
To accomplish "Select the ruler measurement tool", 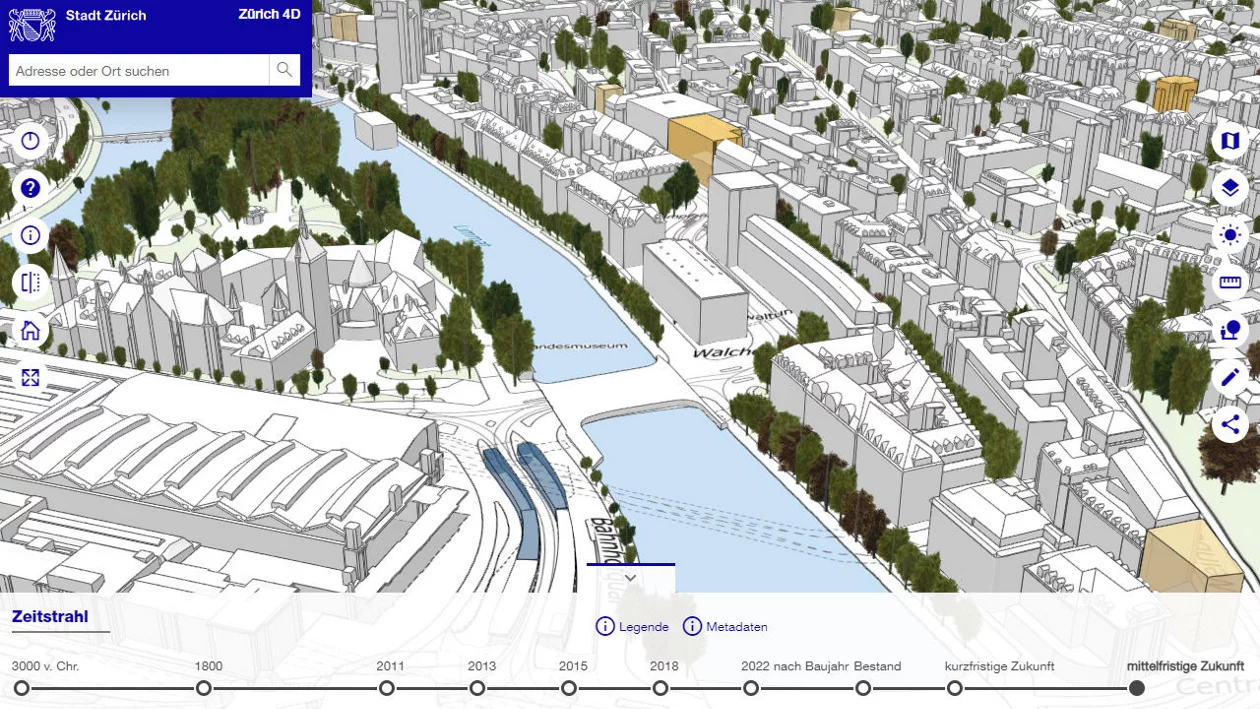I will pos(1230,283).
